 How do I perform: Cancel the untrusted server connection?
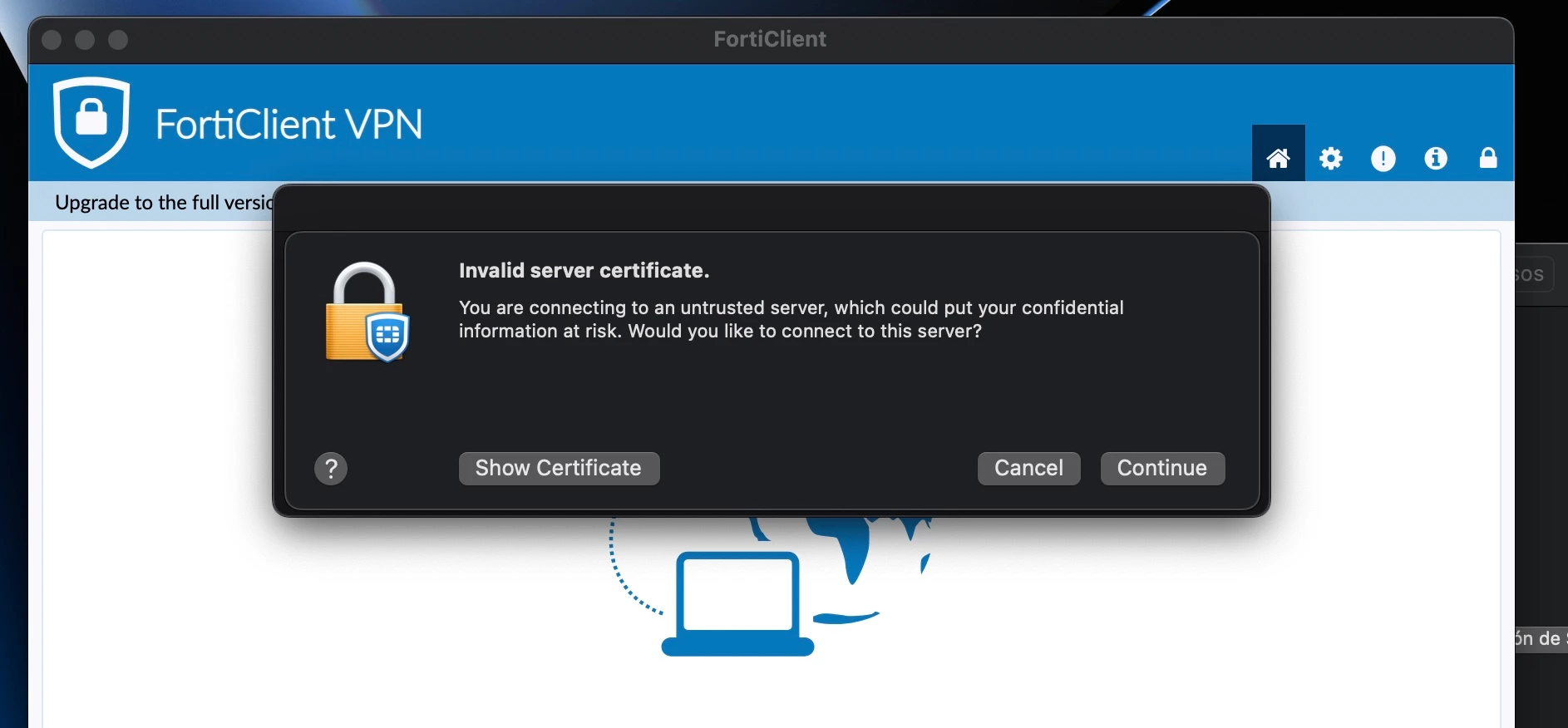(x=1028, y=468)
